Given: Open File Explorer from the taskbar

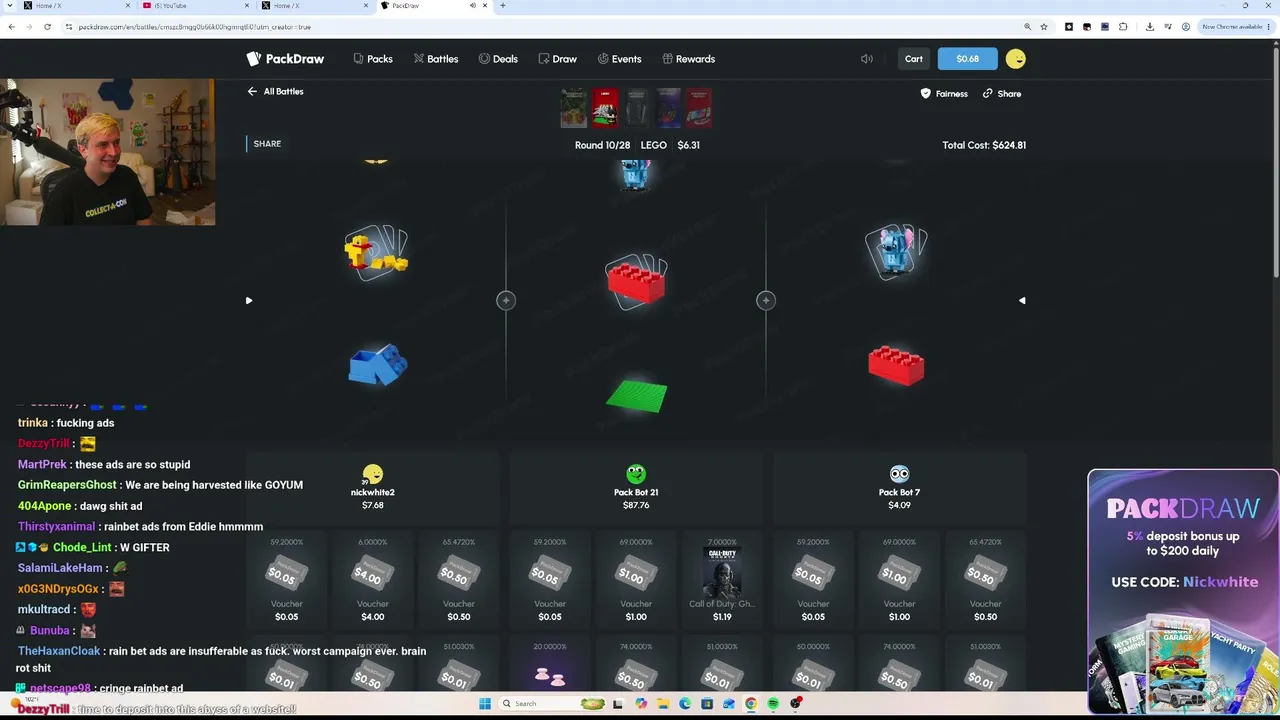Looking at the screenshot, I should point(662,704).
